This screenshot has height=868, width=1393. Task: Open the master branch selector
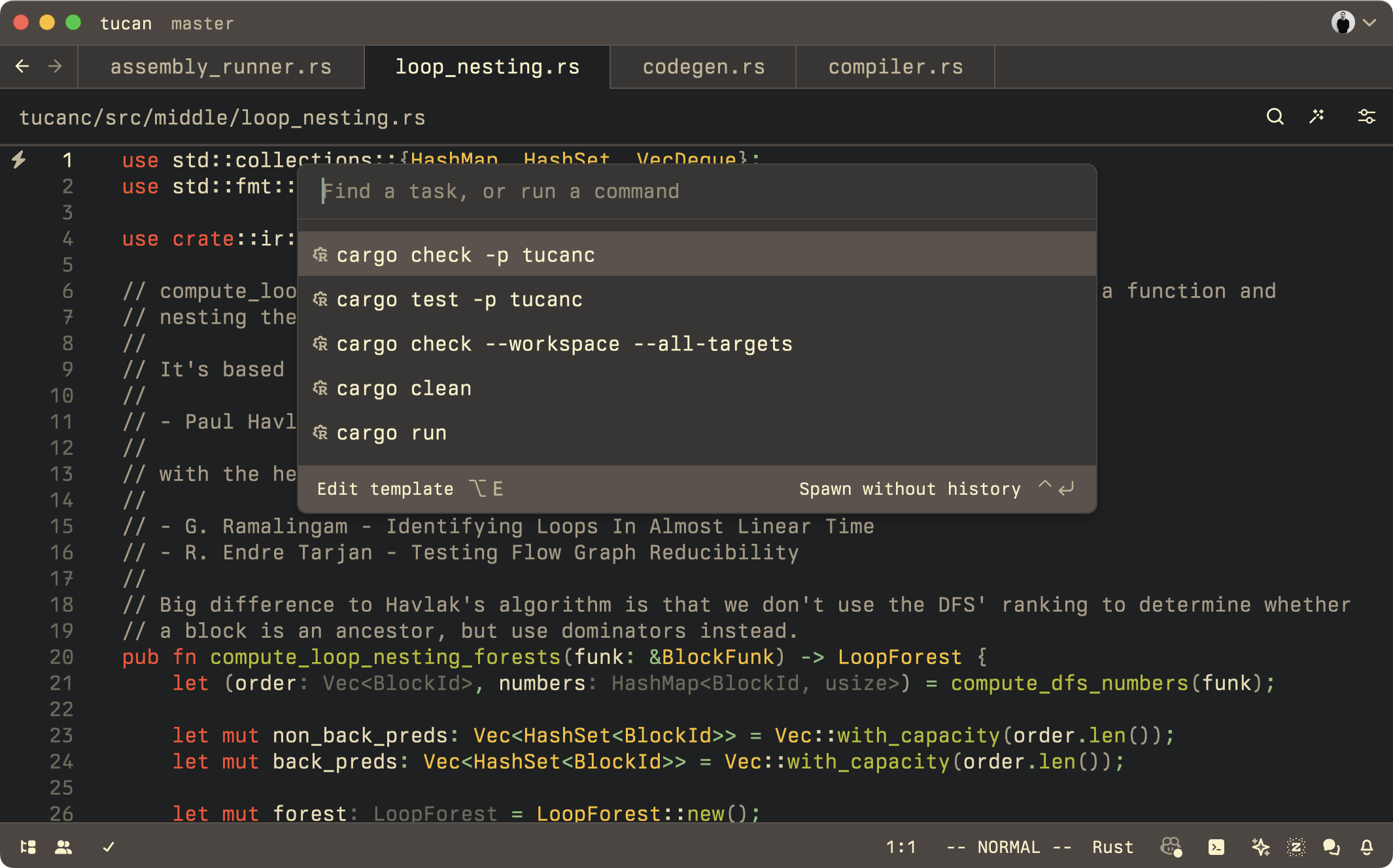[203, 23]
